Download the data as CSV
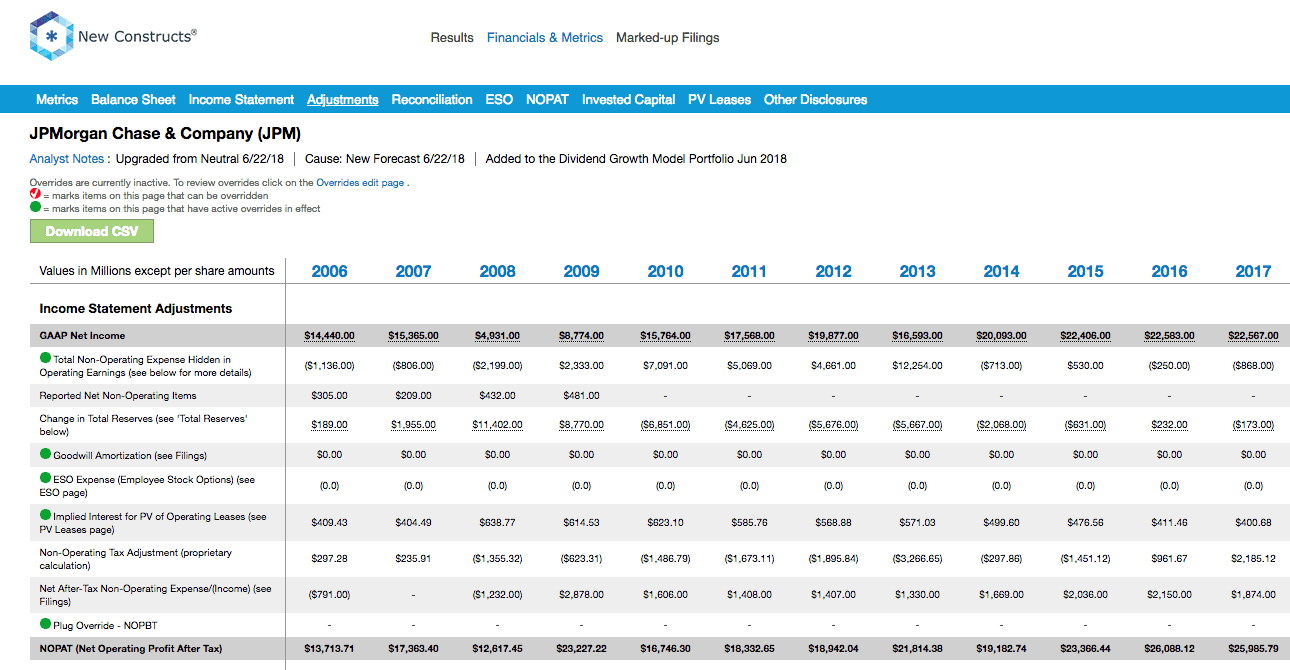1290x670 pixels. pos(92,231)
